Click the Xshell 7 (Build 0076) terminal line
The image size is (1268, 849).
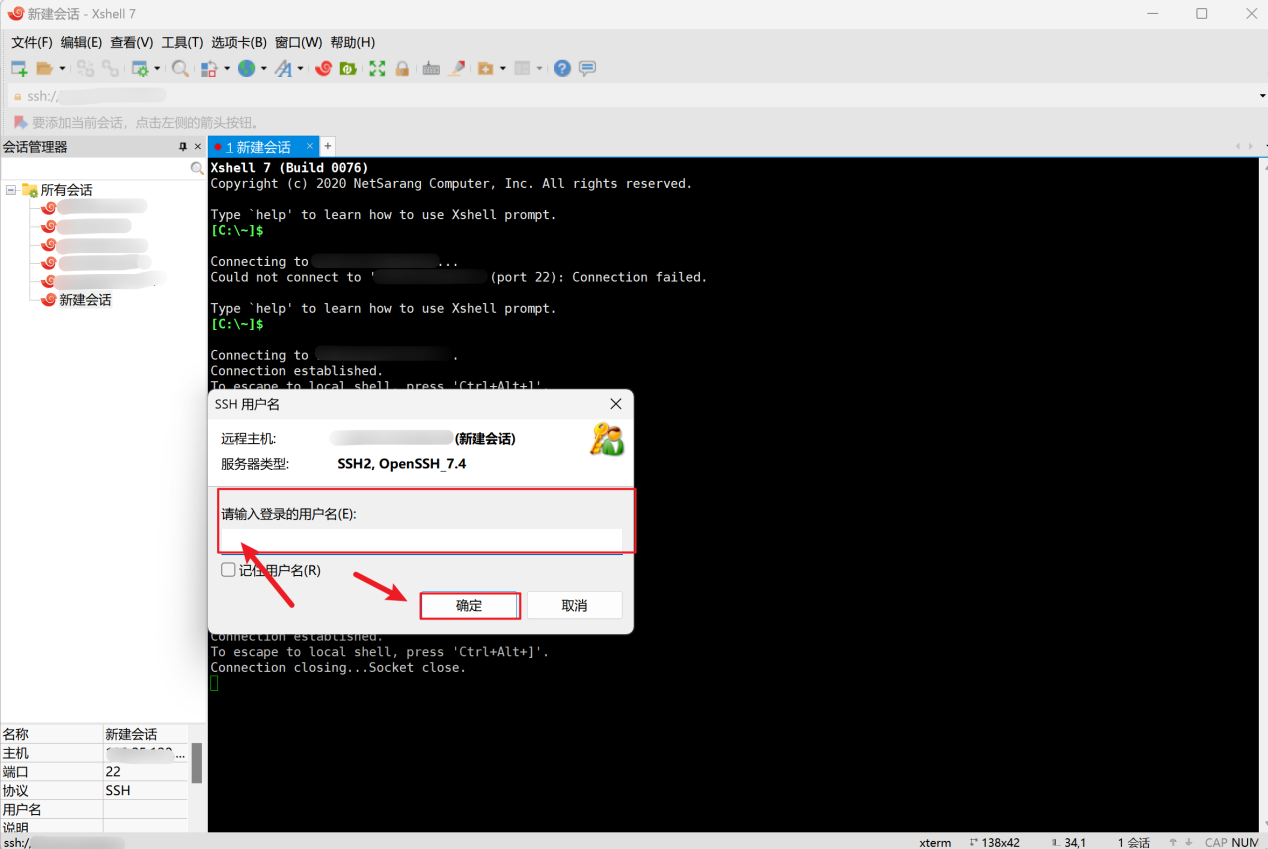(x=289, y=168)
